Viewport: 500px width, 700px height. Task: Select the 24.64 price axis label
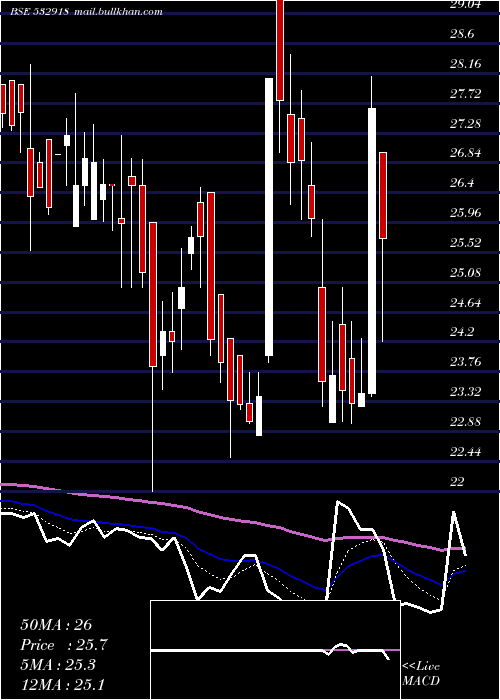click(465, 303)
